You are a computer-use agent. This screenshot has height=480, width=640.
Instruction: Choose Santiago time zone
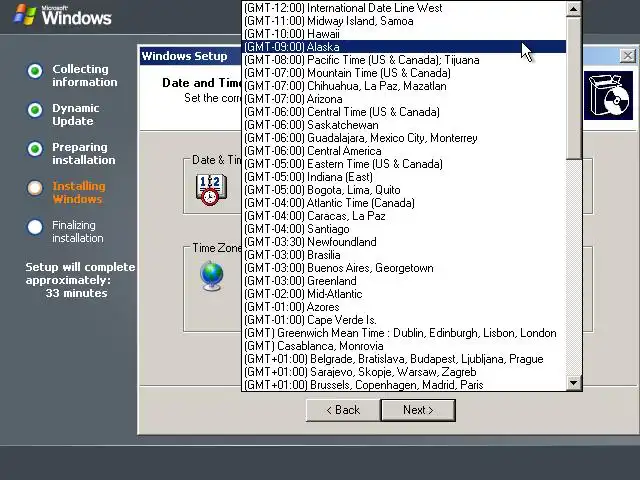[404, 229]
